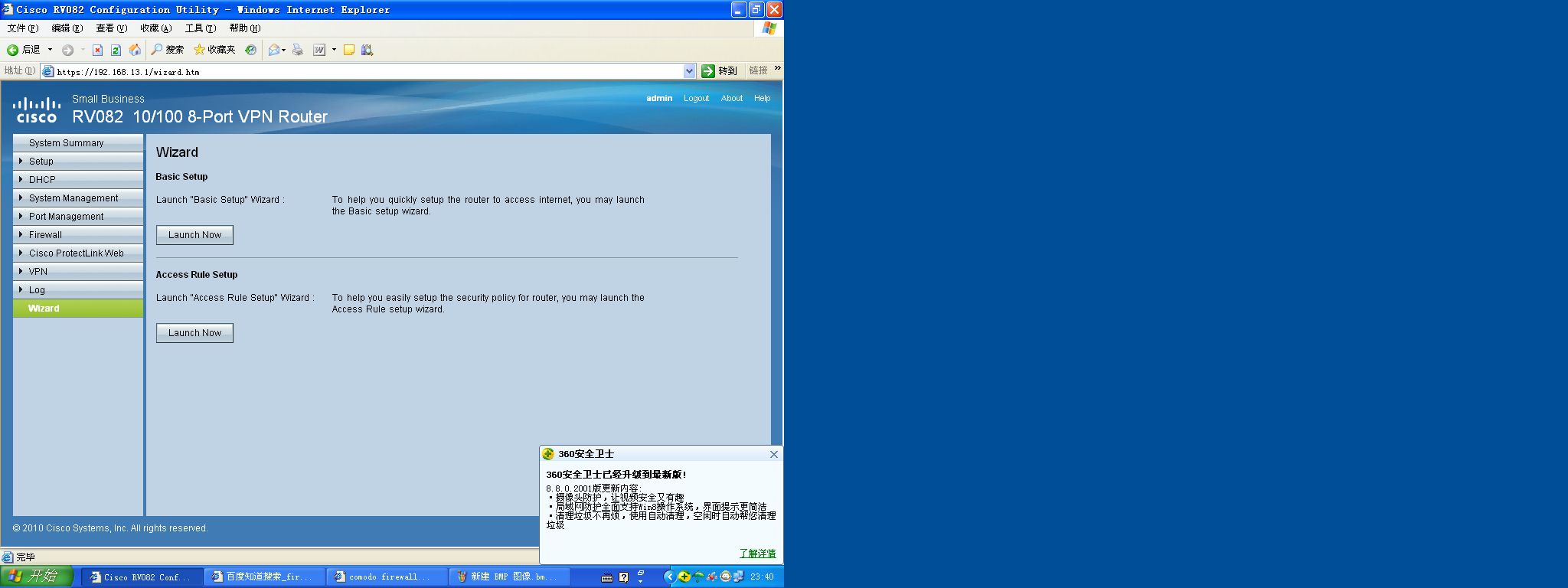Image resolution: width=1568 pixels, height=588 pixels.
Task: Click the 了解详情 link in 360 popup
Action: point(757,554)
